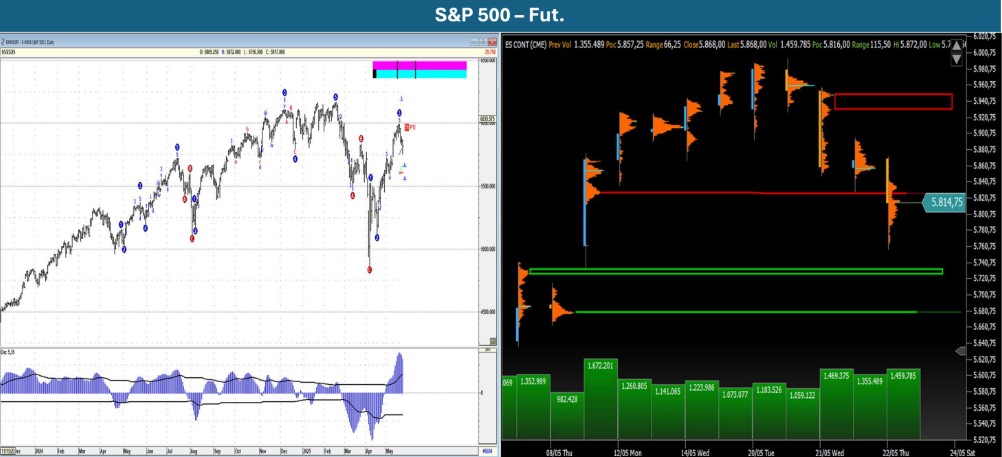Click the volume bar labeled 1.672.201
Image resolution: width=1002 pixels, height=457 pixels.
click(x=601, y=399)
